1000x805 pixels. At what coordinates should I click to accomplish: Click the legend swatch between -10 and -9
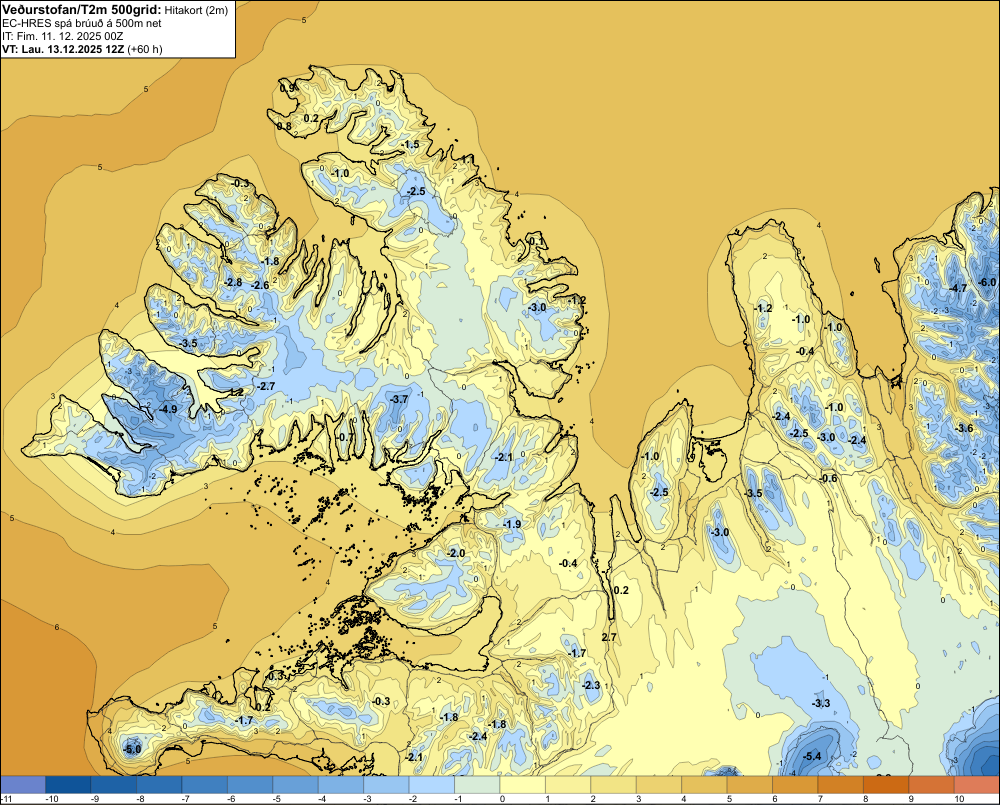(x=68, y=784)
